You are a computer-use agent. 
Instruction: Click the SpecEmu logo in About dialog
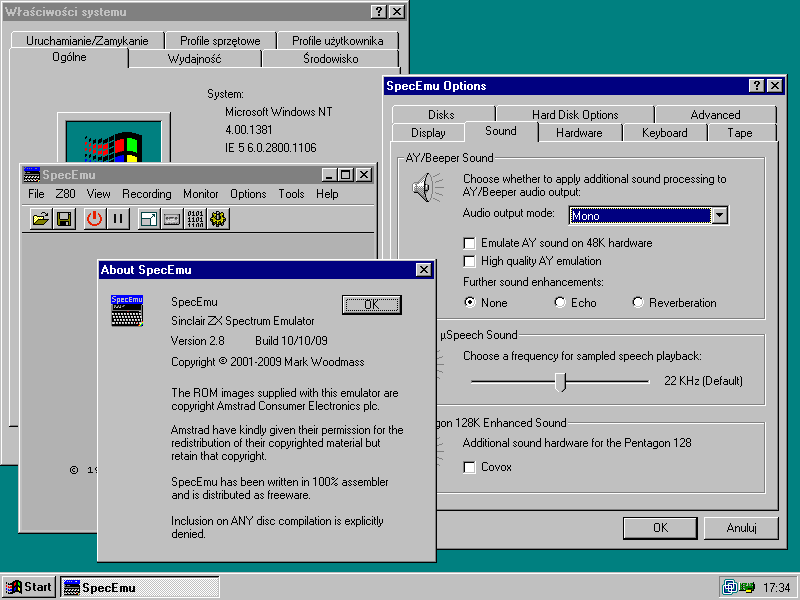click(127, 311)
